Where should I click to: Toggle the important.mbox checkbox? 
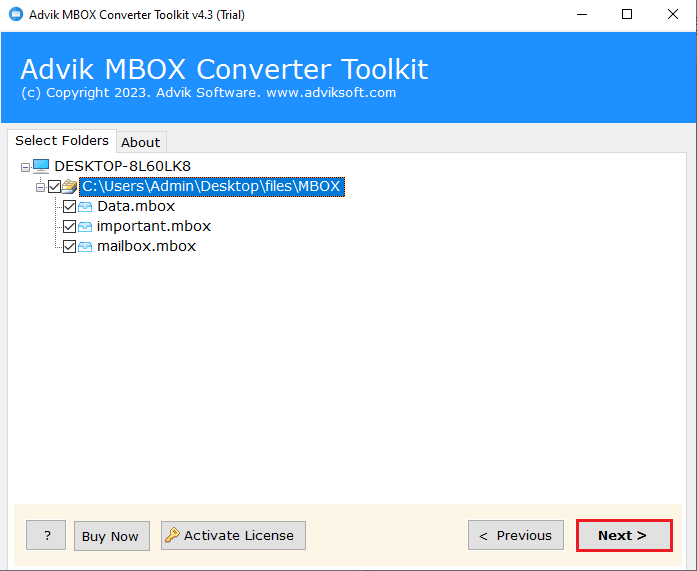pyautogui.click(x=69, y=227)
